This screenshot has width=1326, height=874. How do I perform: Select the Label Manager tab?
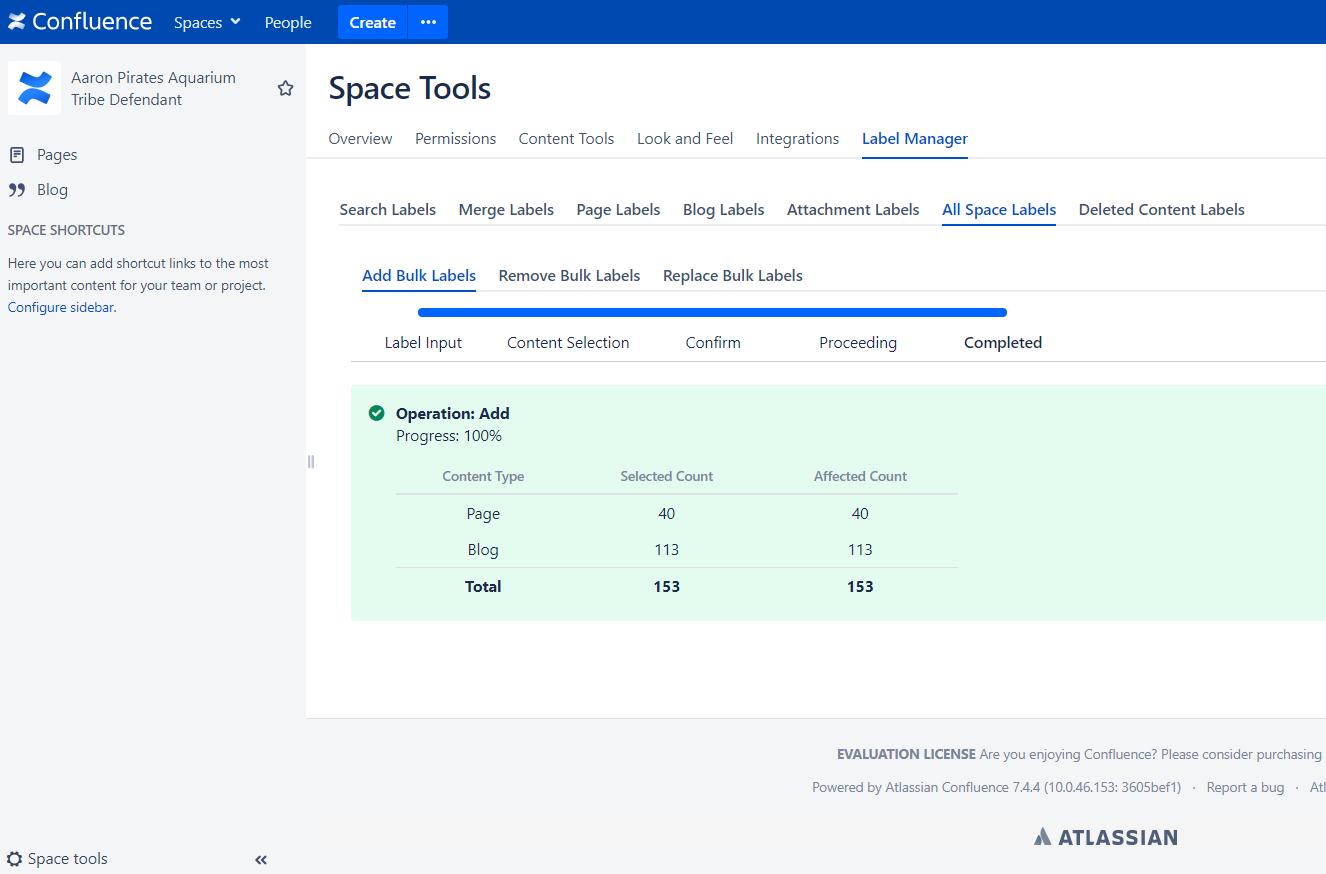pos(915,139)
